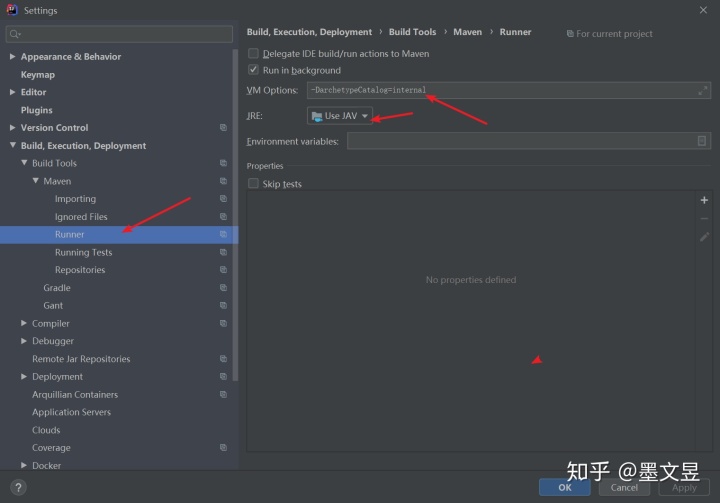The image size is (720, 503).
Task: Expand the Debugger node
Action: coord(24,341)
